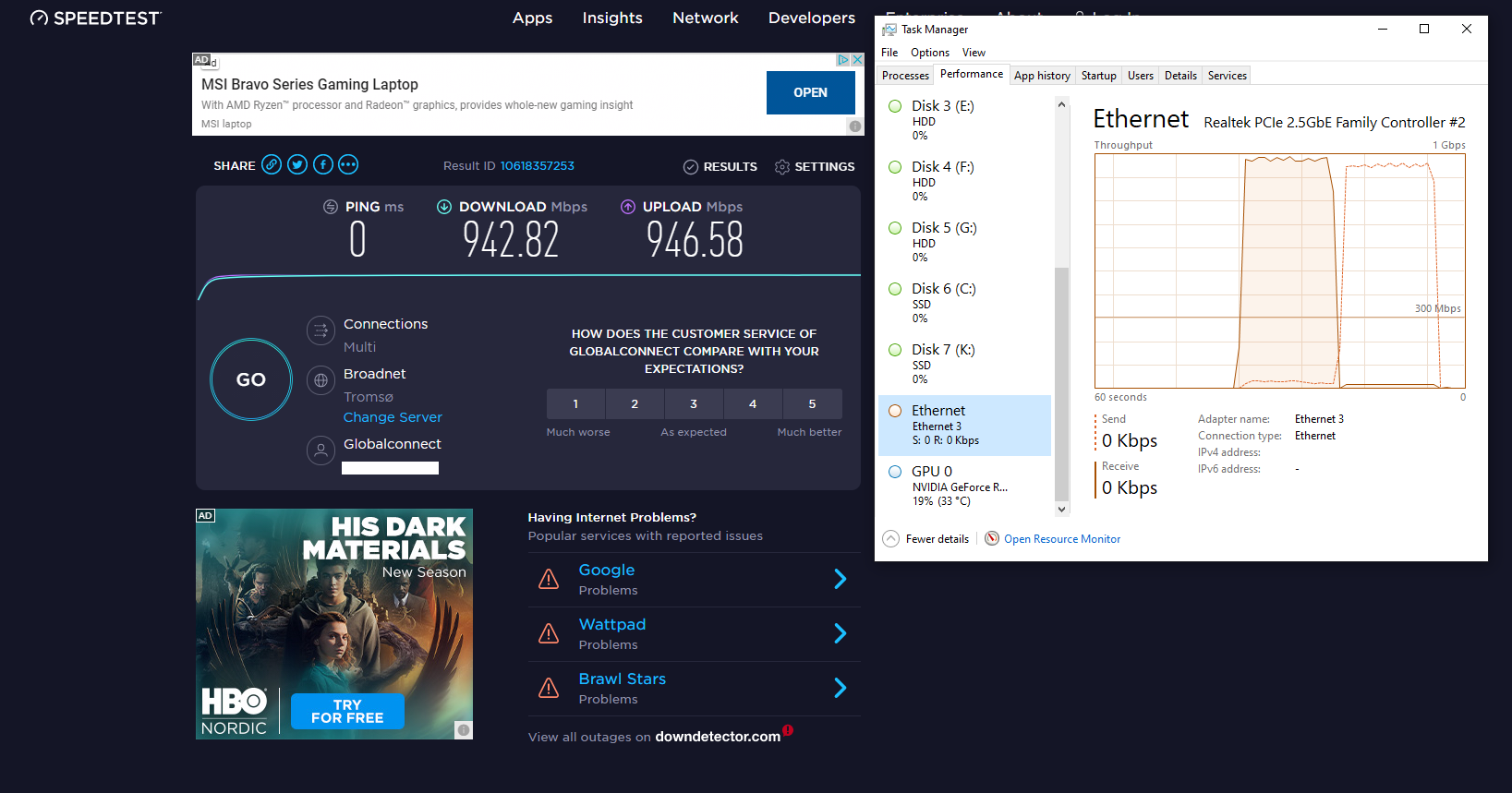1512x793 pixels.
Task: Switch to the Users tab
Action: coord(1141,76)
